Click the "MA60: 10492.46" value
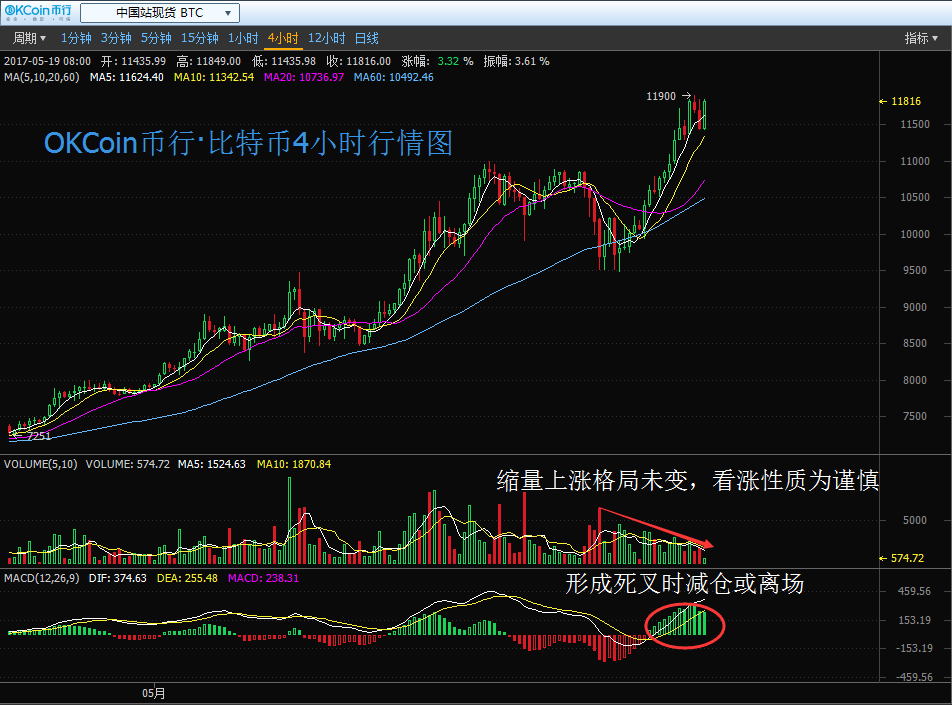Image resolution: width=952 pixels, height=705 pixels. point(393,77)
